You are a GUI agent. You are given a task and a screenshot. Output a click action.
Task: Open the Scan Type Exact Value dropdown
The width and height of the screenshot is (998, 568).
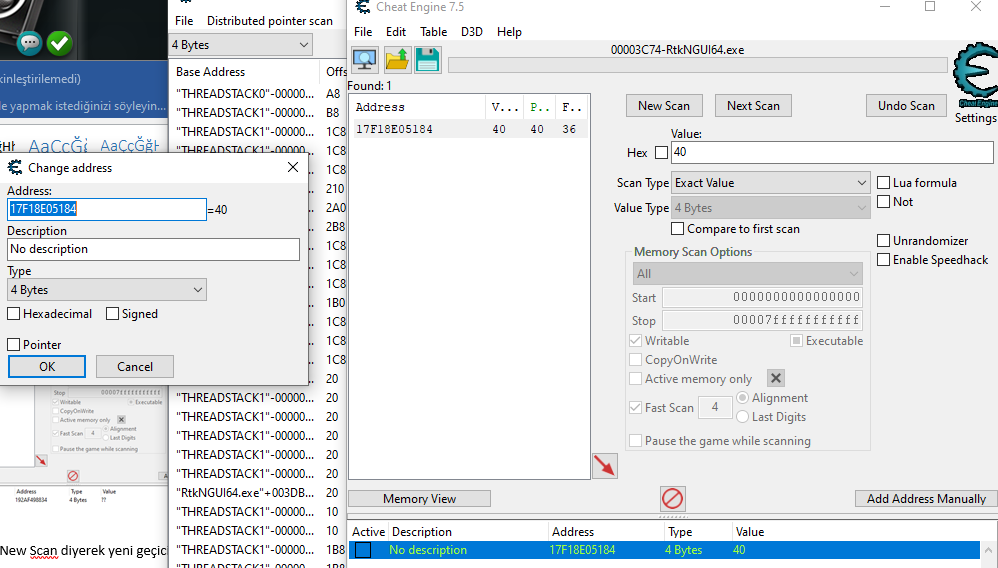[x=771, y=183]
